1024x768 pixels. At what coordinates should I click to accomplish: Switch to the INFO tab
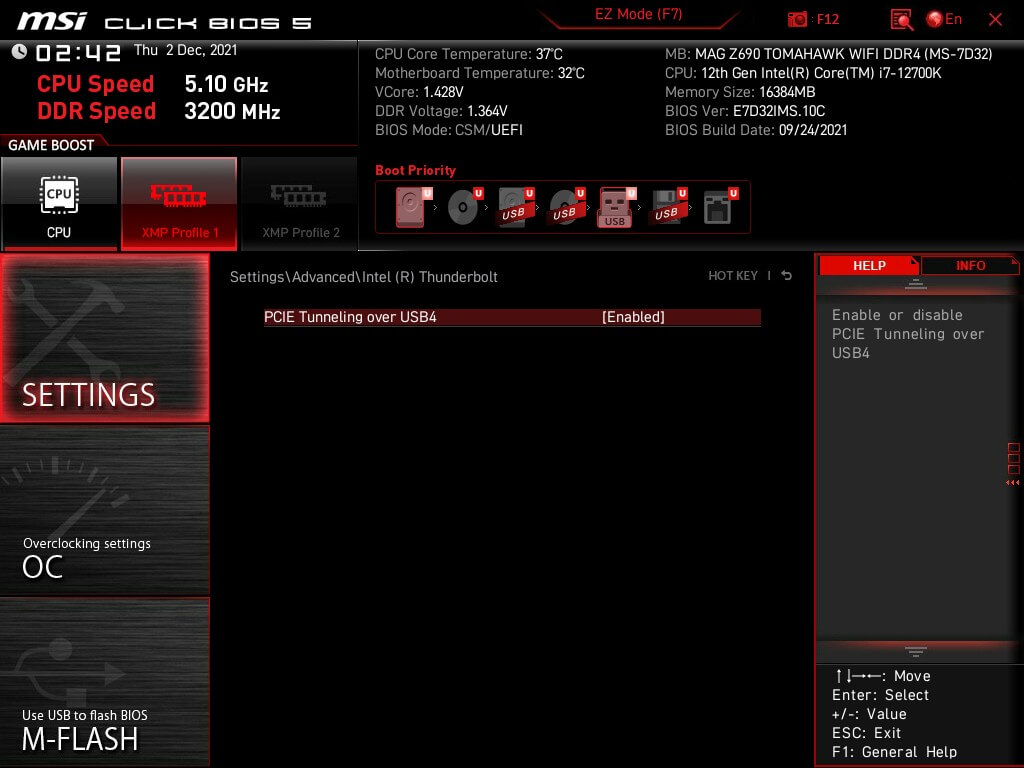point(969,266)
